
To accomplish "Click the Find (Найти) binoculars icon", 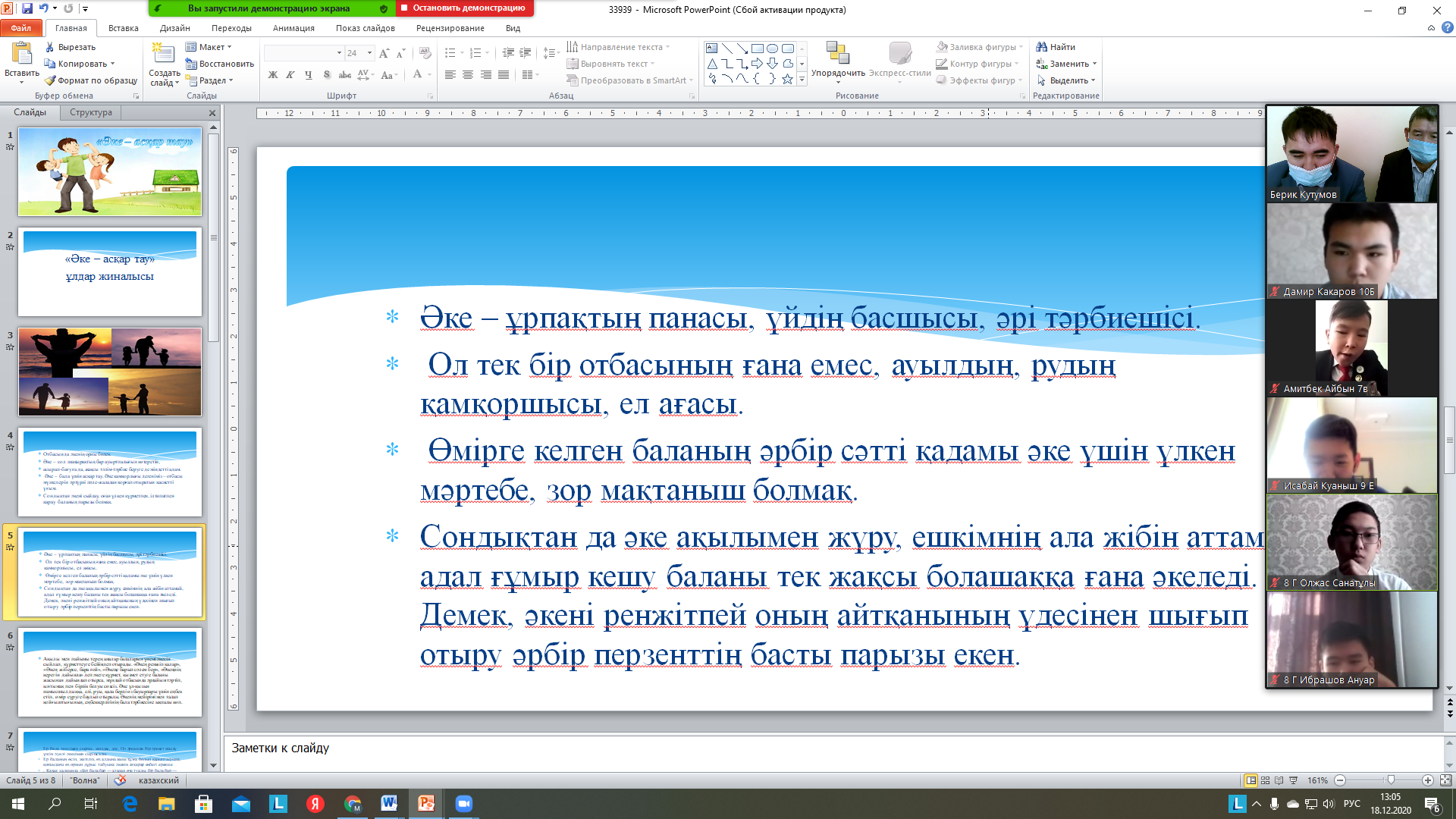I will [x=1042, y=47].
